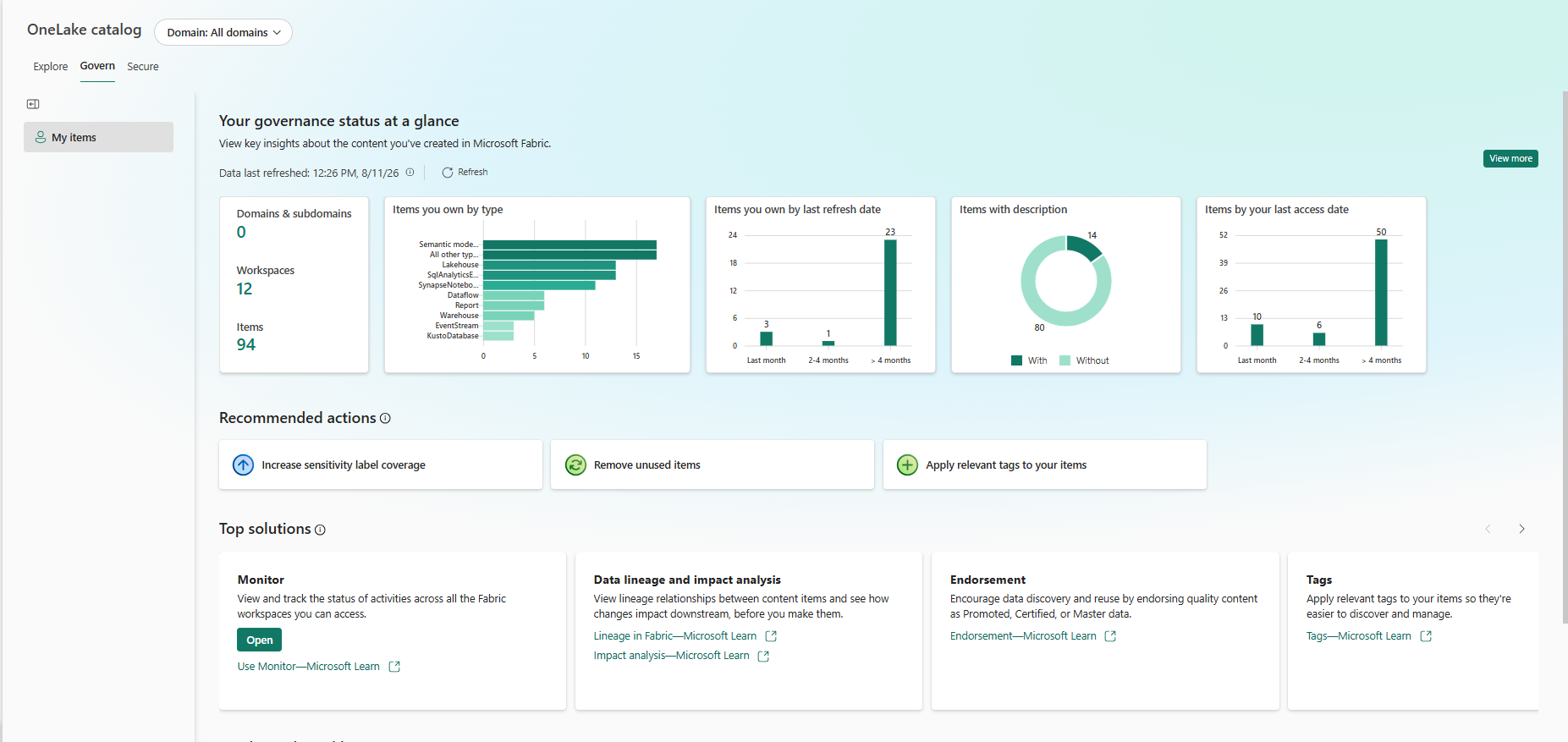Open Impact analysis—Microsoft Learn link
This screenshot has width=1568, height=742.
[672, 656]
